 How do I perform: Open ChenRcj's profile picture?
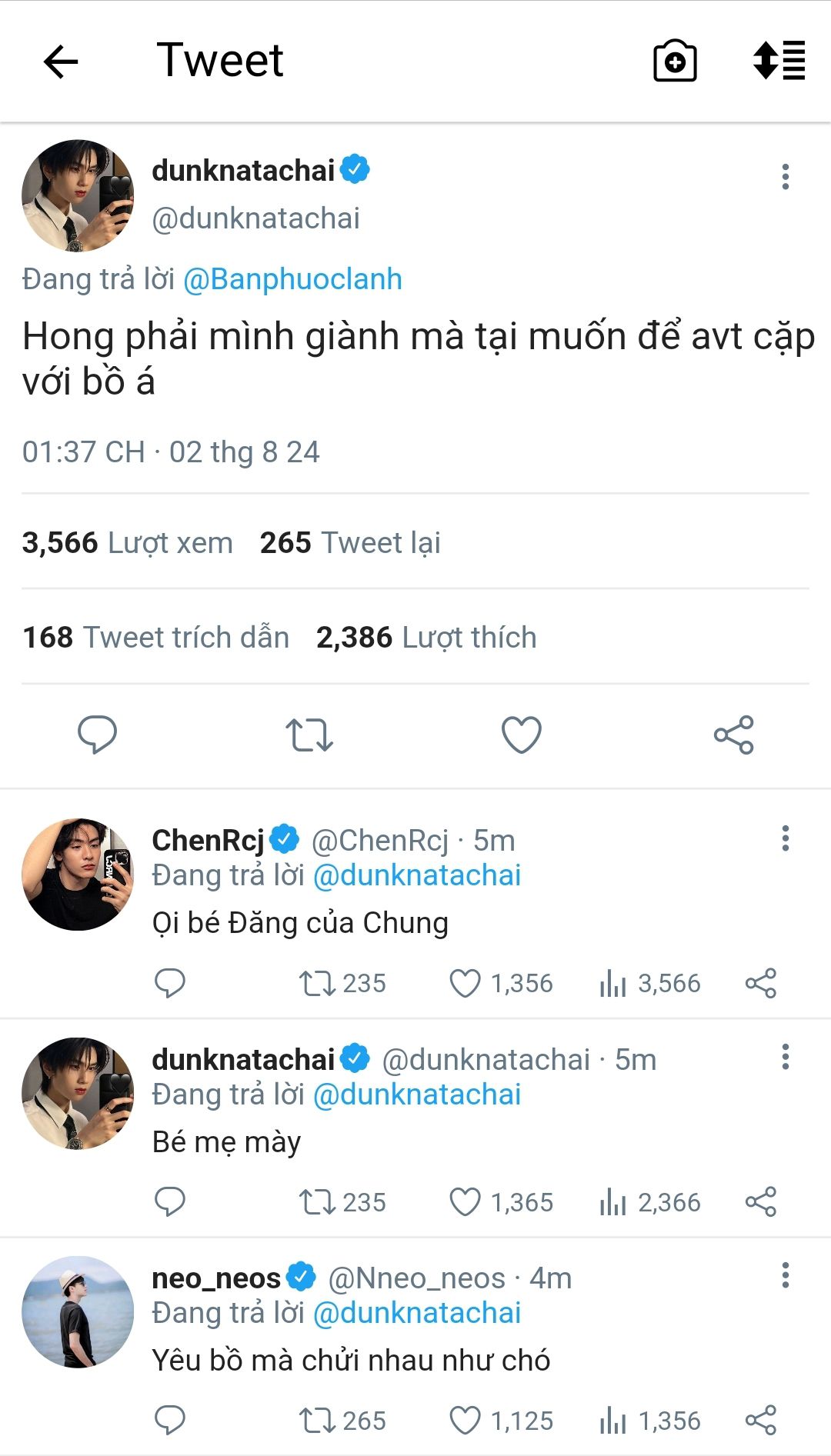tap(78, 875)
